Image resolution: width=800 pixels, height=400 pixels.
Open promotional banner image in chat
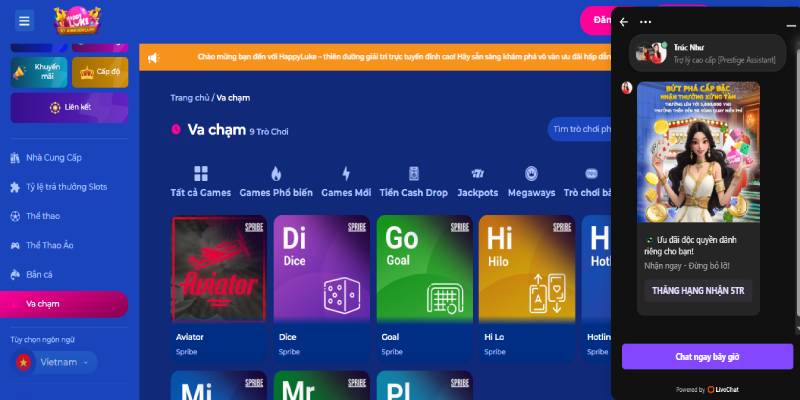pyautogui.click(x=698, y=152)
